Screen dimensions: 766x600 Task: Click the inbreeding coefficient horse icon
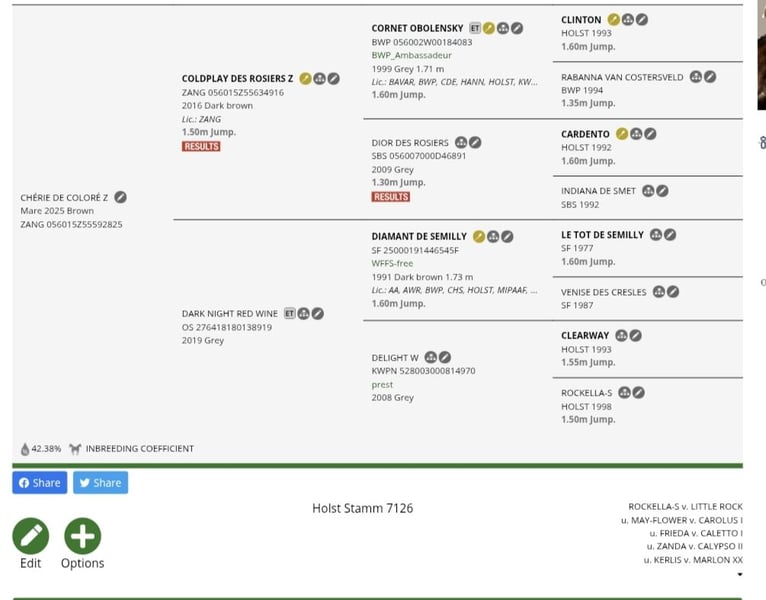click(x=75, y=449)
